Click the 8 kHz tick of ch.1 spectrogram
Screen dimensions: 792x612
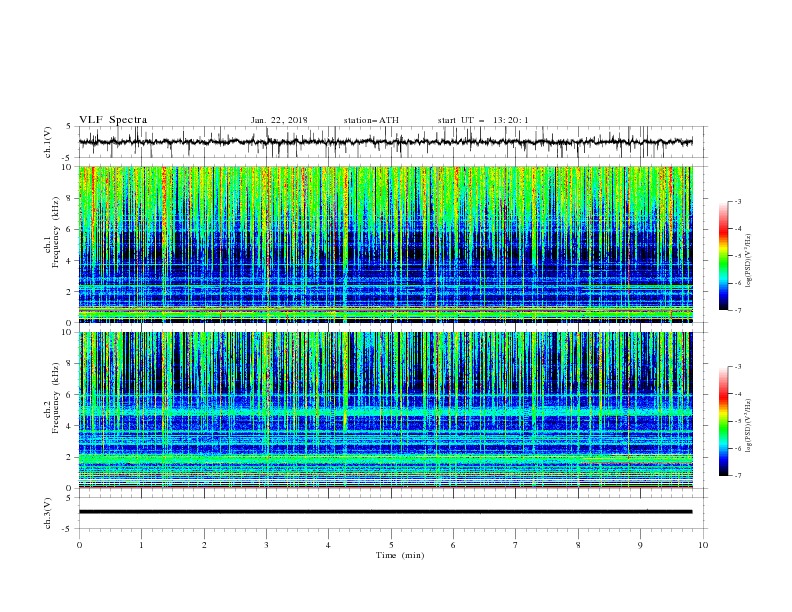pos(69,198)
